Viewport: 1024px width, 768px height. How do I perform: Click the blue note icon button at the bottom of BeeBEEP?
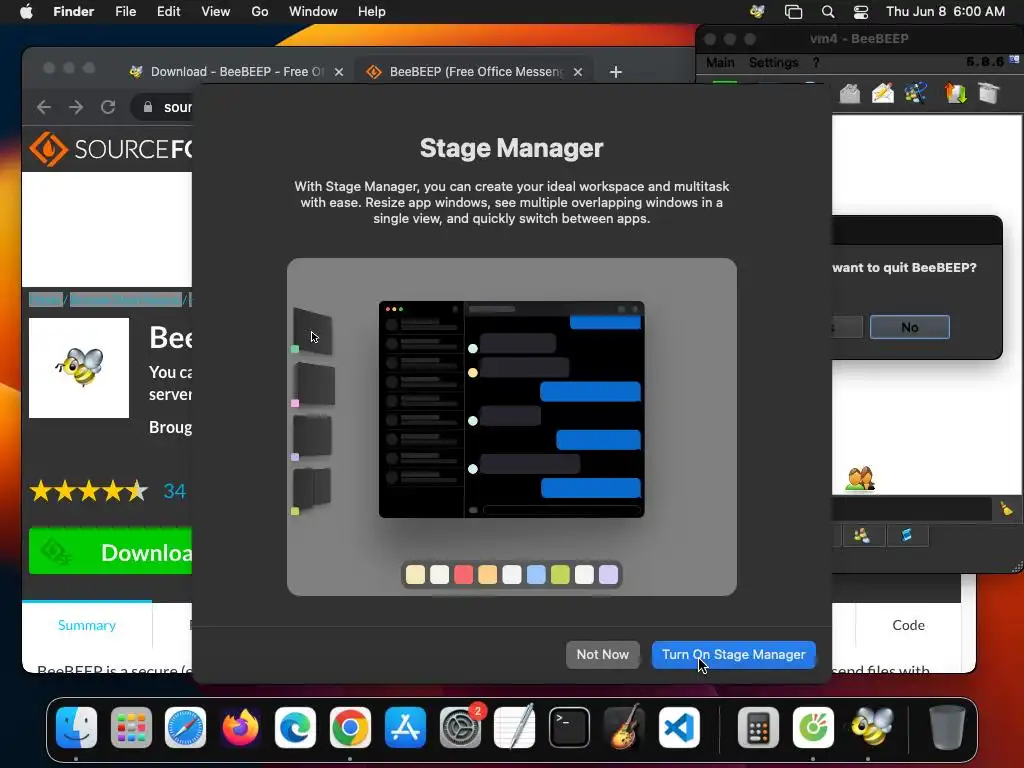click(906, 536)
